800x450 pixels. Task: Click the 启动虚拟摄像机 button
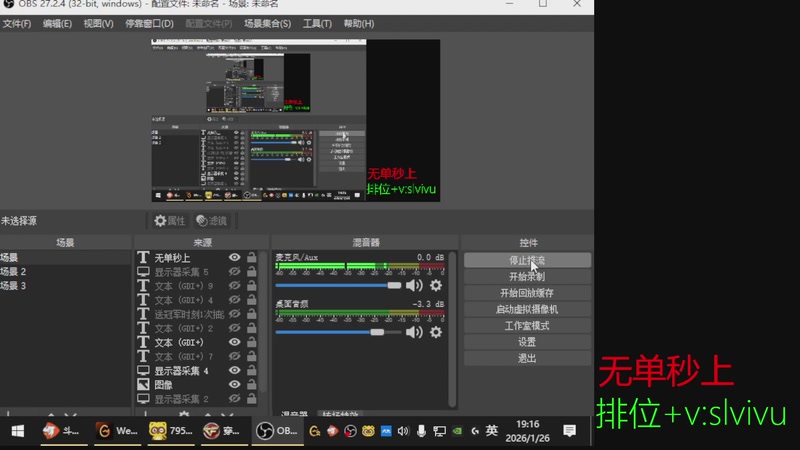click(528, 309)
